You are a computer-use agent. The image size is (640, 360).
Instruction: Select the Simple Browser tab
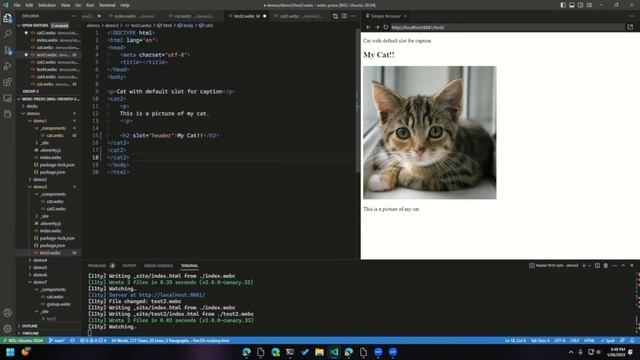pyautogui.click(x=386, y=16)
